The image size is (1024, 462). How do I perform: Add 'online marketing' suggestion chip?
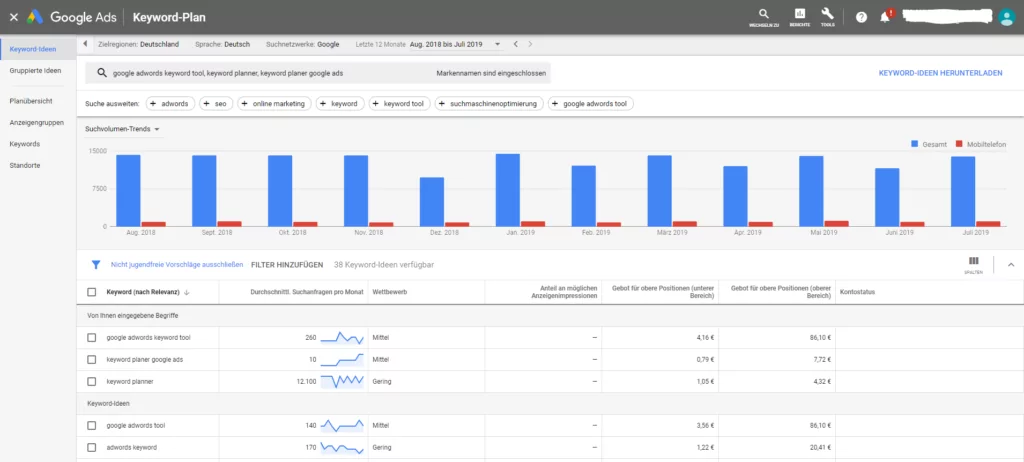[274, 104]
